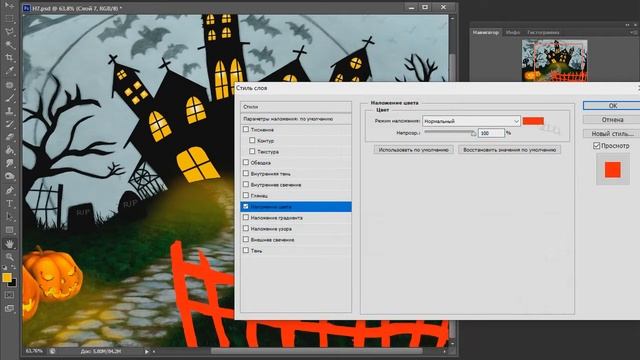
Task: Click the Новый стиль button
Action: coord(612,134)
